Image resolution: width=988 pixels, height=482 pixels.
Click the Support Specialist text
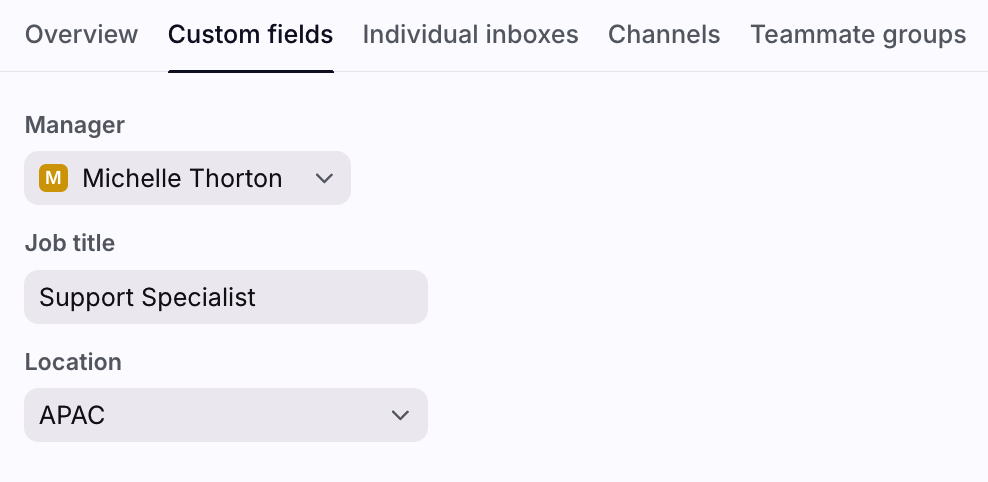point(147,297)
